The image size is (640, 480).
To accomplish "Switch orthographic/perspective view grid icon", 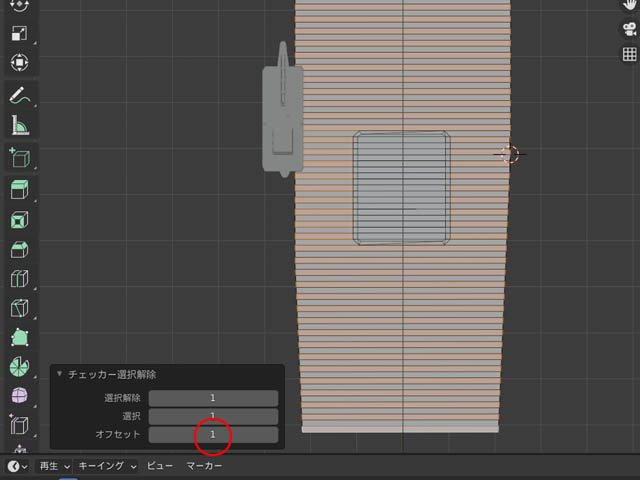I will (629, 54).
